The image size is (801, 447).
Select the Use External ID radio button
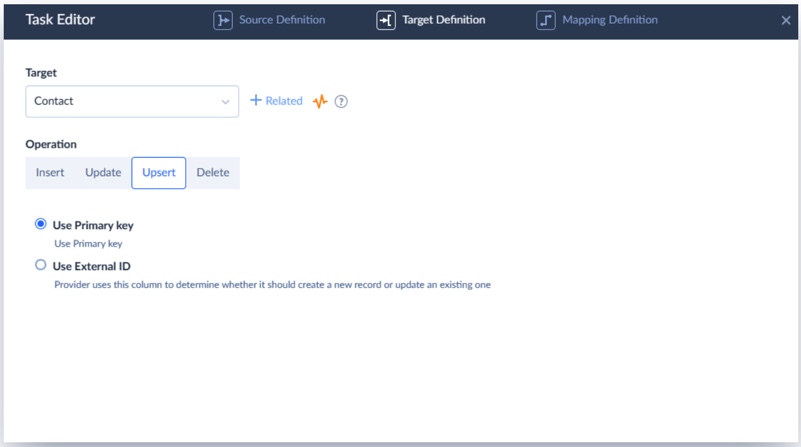point(40,265)
